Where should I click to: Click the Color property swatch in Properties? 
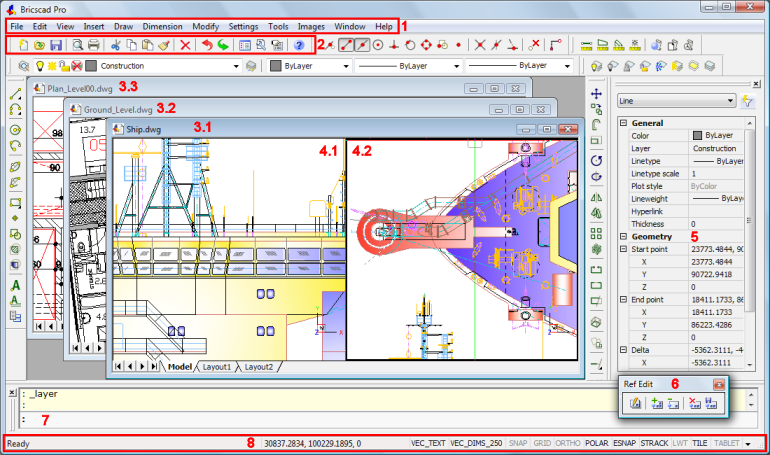point(697,135)
